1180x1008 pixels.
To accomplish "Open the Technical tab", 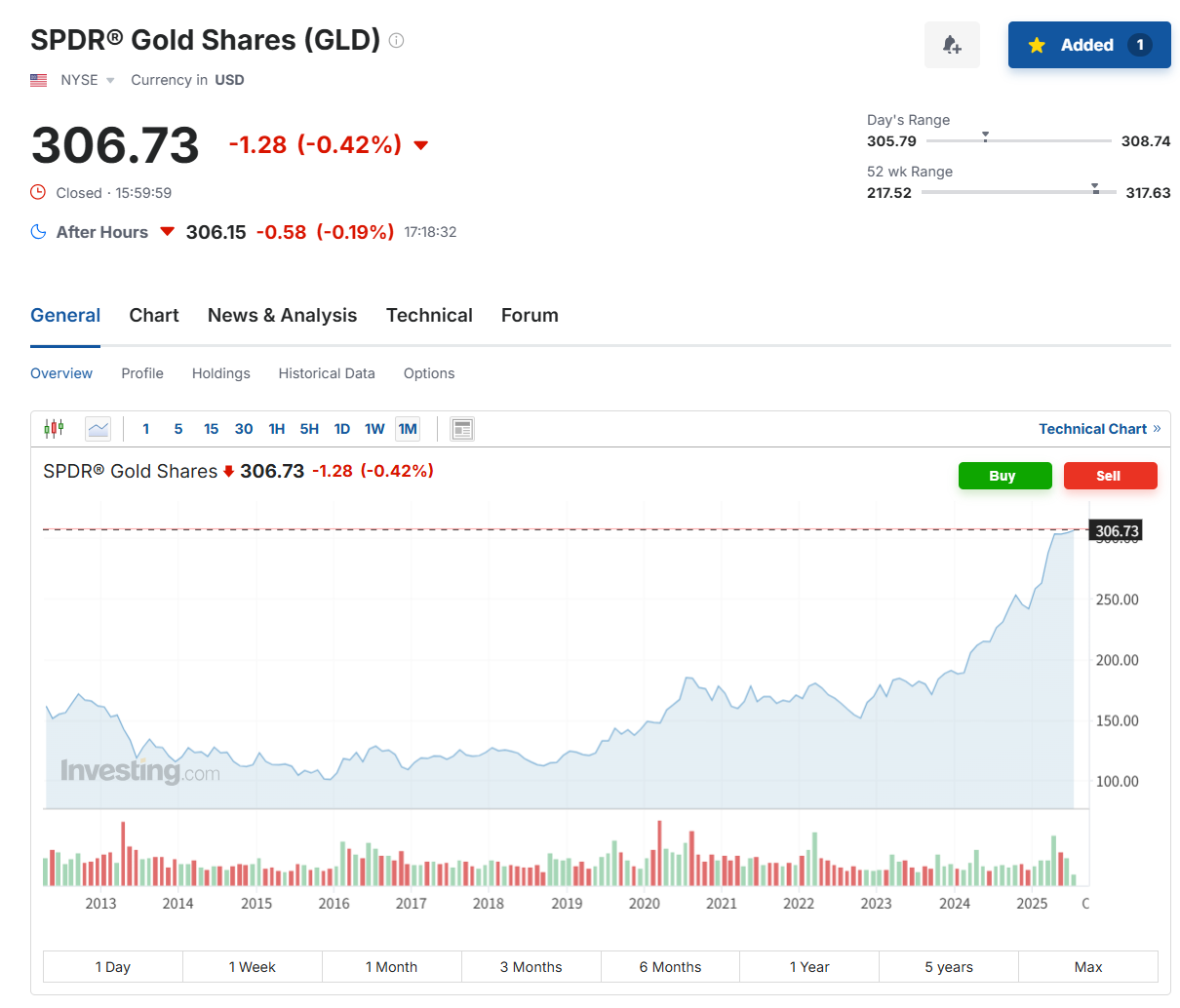I will coord(429,315).
